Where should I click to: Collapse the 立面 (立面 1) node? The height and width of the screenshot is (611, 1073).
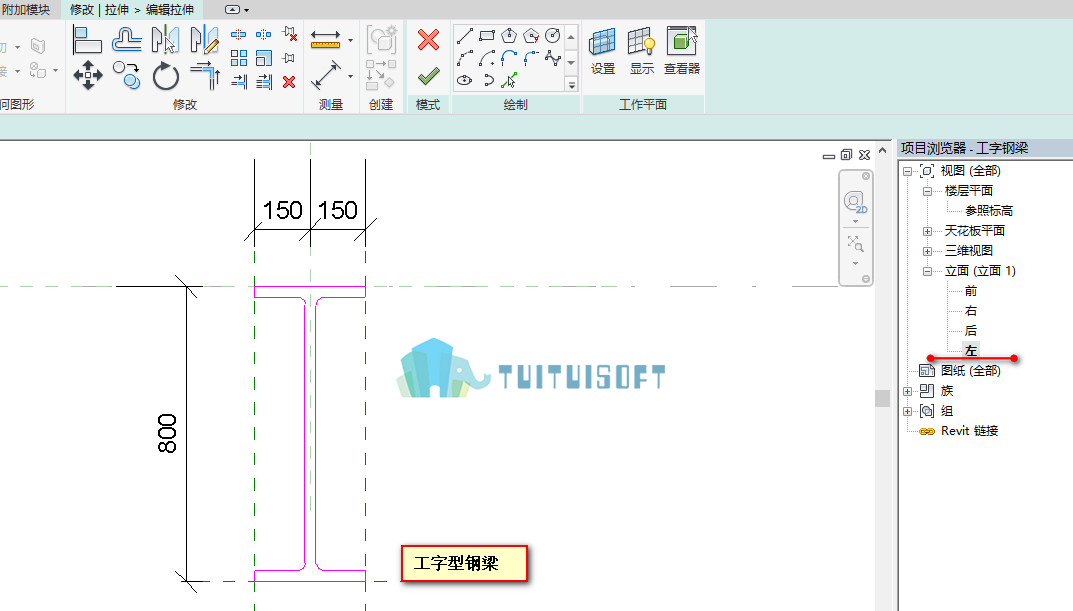pos(927,271)
